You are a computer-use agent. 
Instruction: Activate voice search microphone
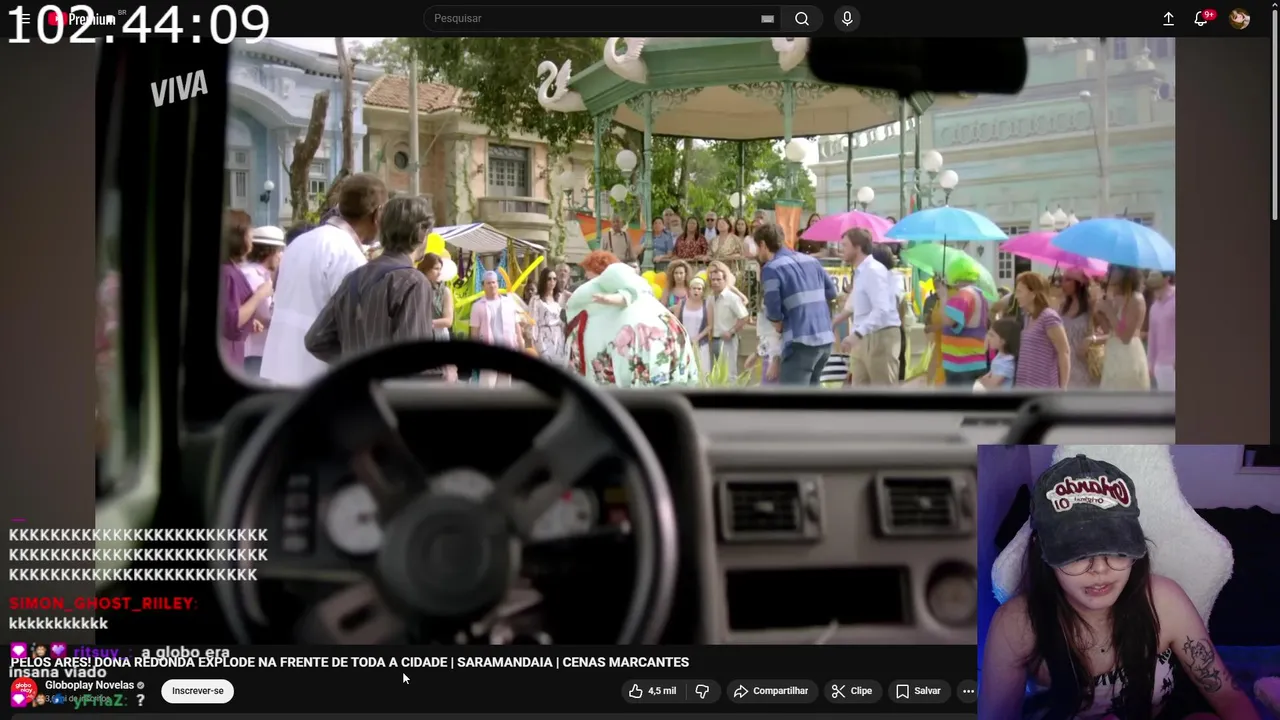click(847, 19)
